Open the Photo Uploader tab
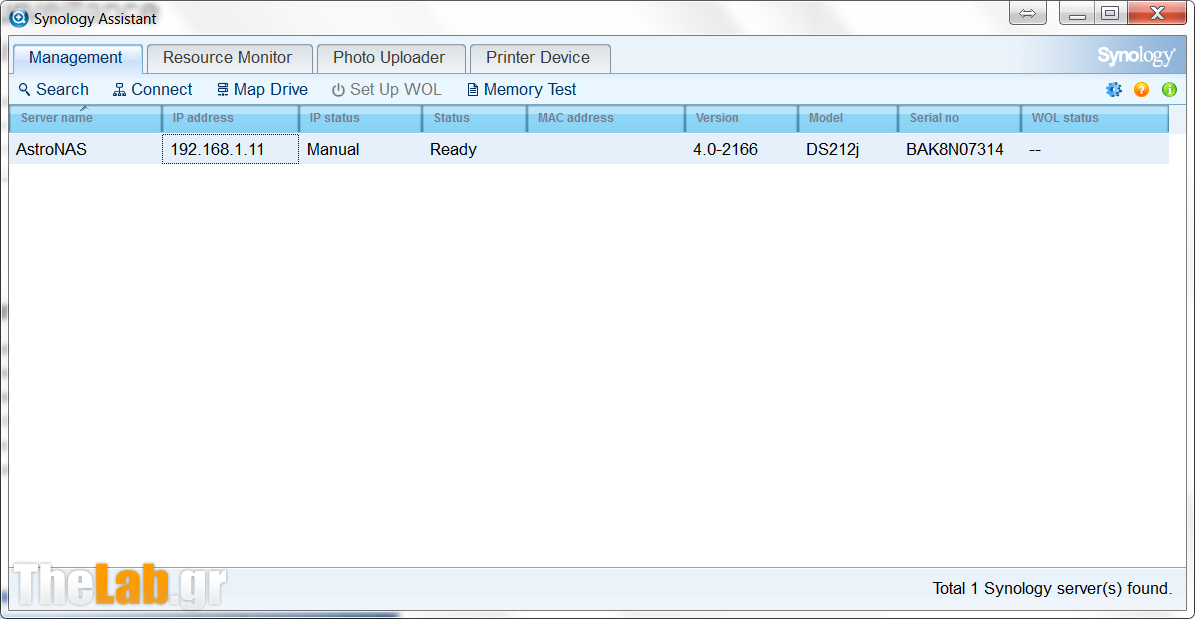 pos(389,58)
